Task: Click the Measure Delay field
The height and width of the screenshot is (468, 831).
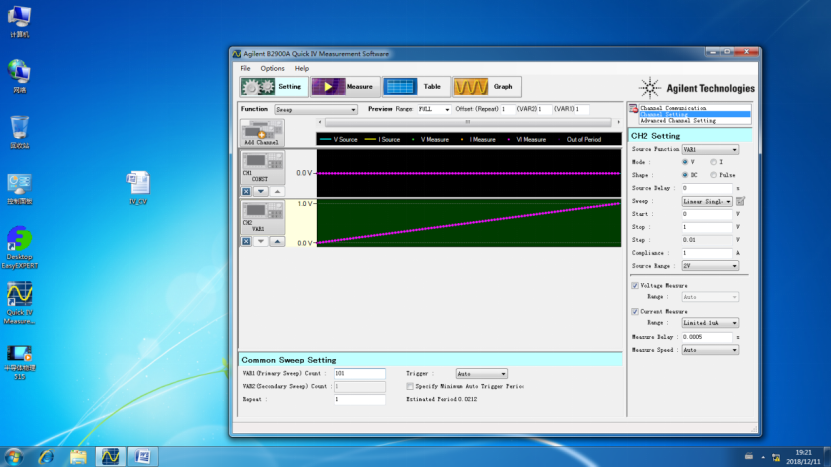Action: tap(706, 337)
